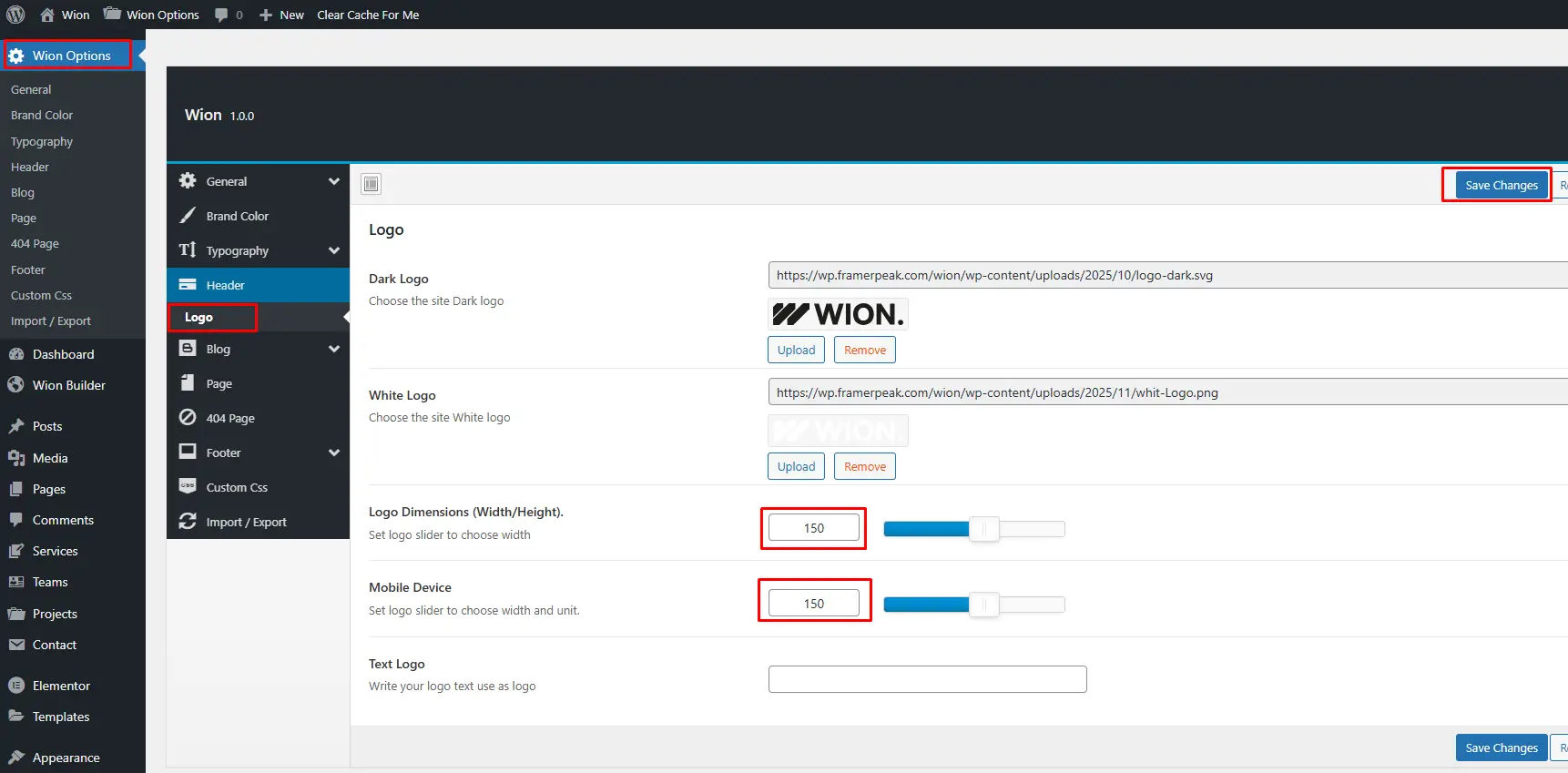Click the Custom Css panel icon
Image resolution: width=1568 pixels, height=773 pixels.
pyautogui.click(x=188, y=487)
